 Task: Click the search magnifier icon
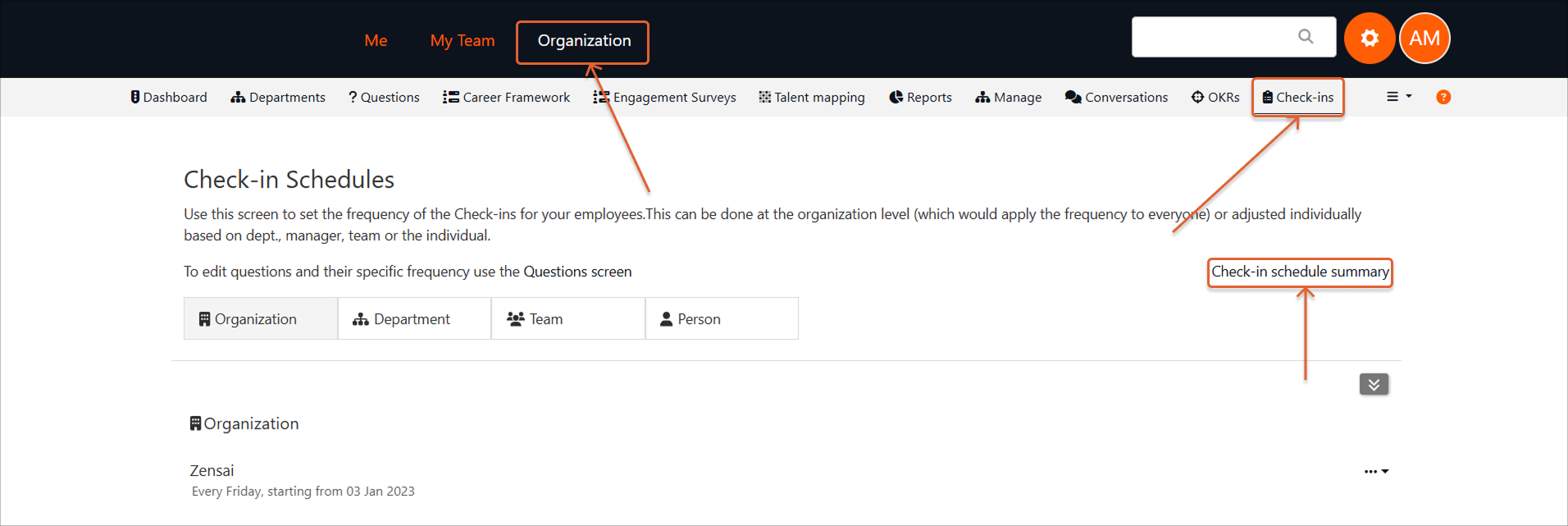click(x=1306, y=37)
